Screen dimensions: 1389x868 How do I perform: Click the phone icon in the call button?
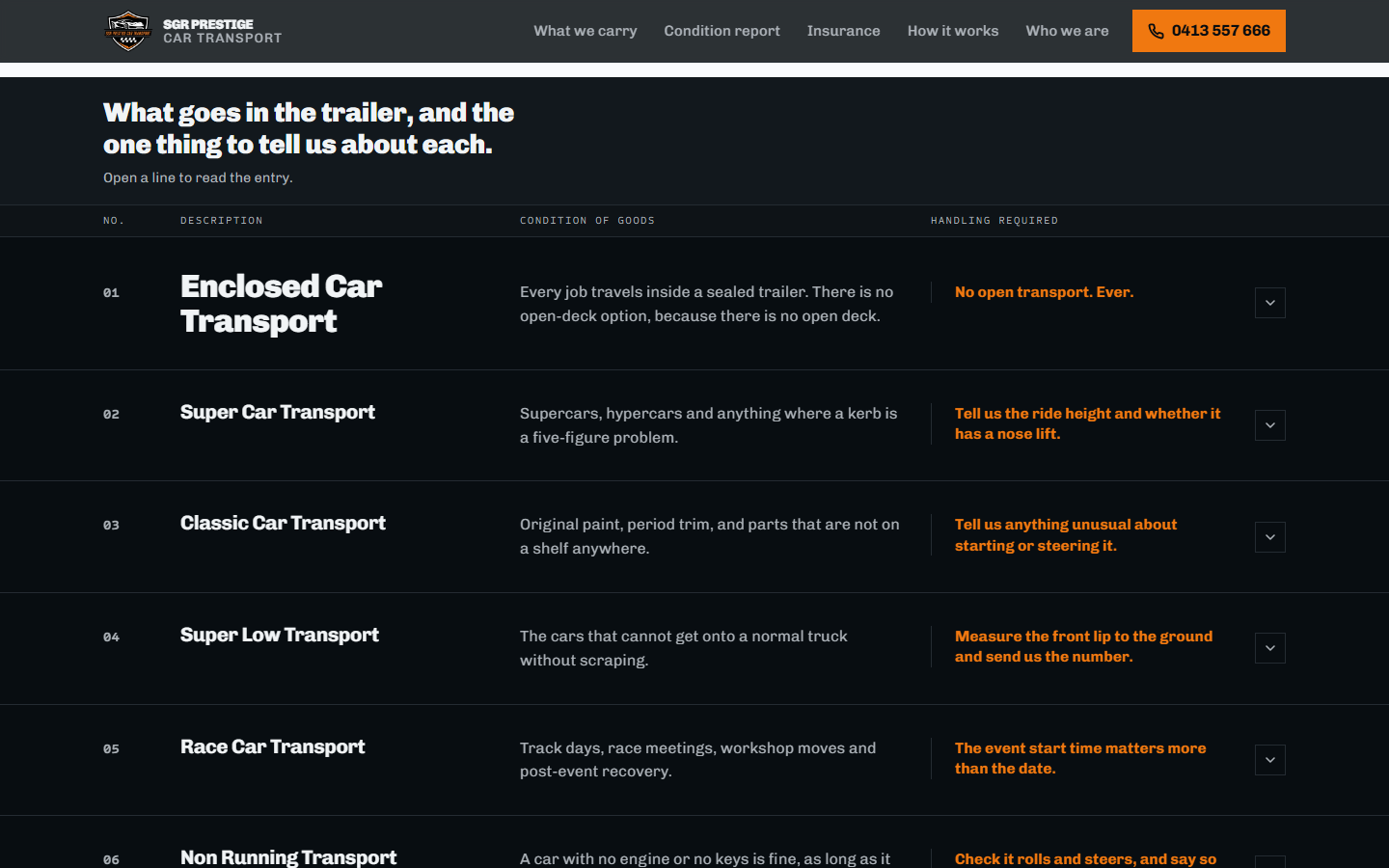click(1156, 31)
